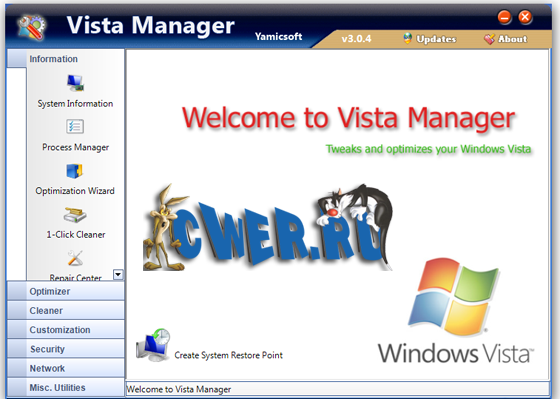560x399 pixels.
Task: Click the sidebar scroll-down arrow
Action: (x=118, y=274)
